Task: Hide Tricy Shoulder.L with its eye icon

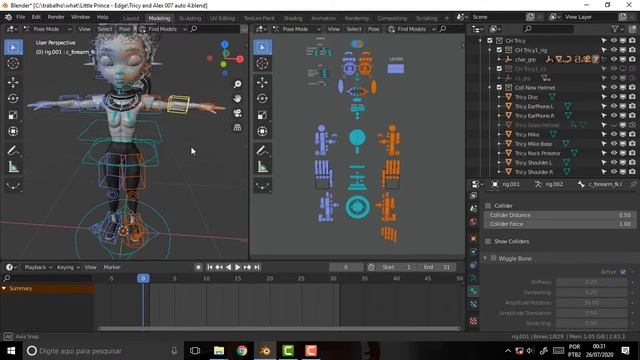Action: click(613, 162)
